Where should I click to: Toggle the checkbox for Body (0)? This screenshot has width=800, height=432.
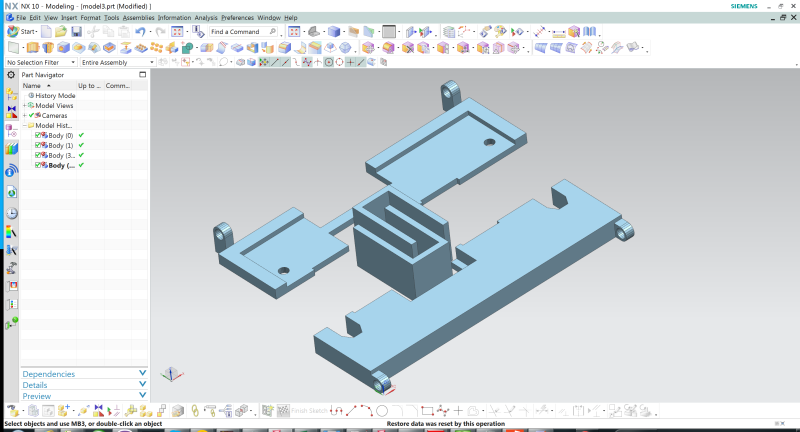click(38, 135)
